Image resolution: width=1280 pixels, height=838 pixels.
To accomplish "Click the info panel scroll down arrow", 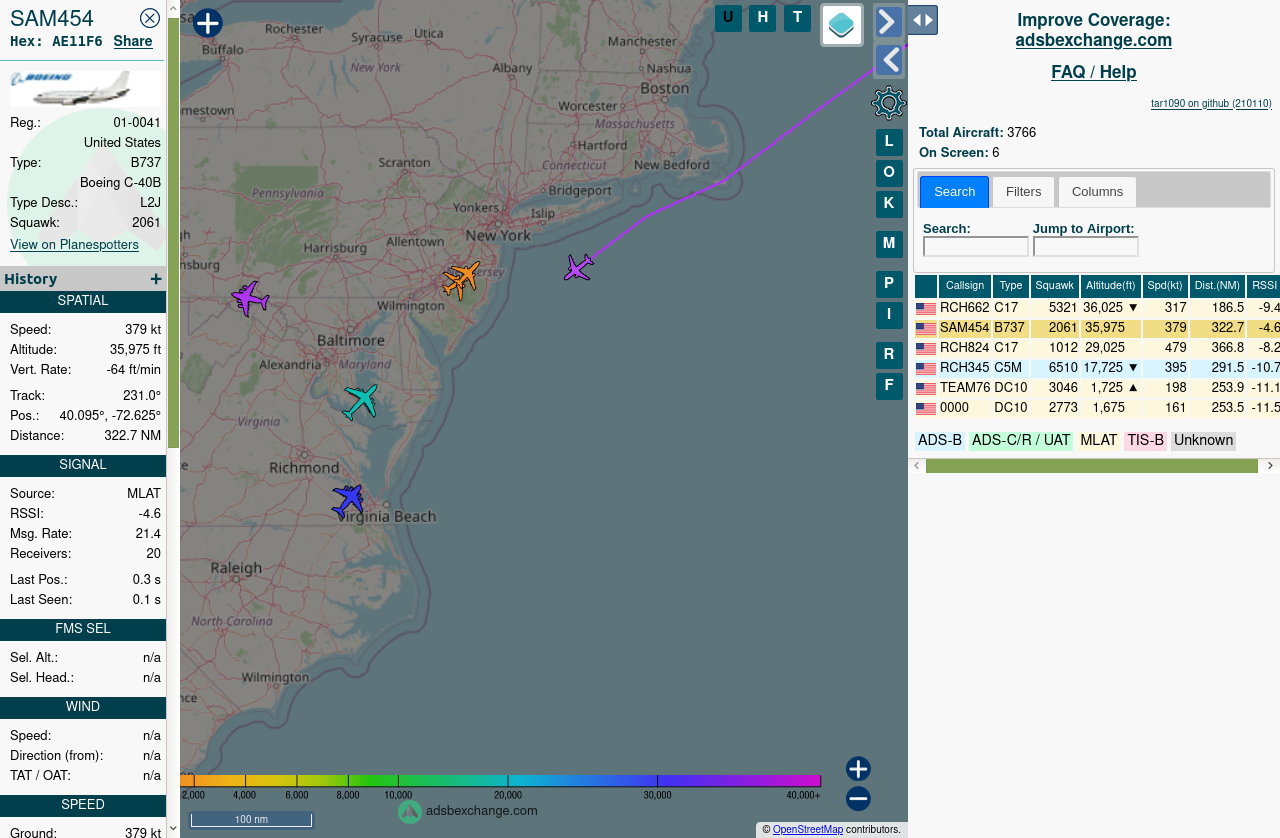I will (x=173, y=829).
